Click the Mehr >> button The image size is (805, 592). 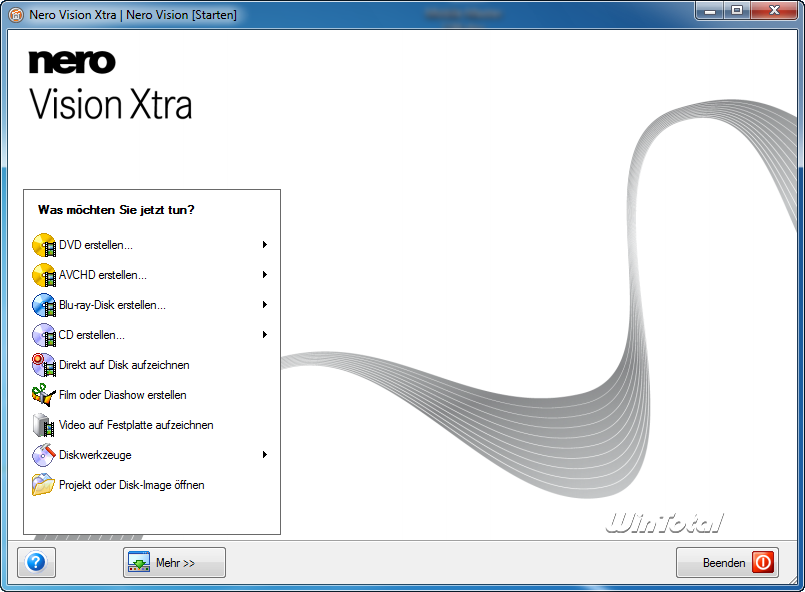pyautogui.click(x=174, y=562)
